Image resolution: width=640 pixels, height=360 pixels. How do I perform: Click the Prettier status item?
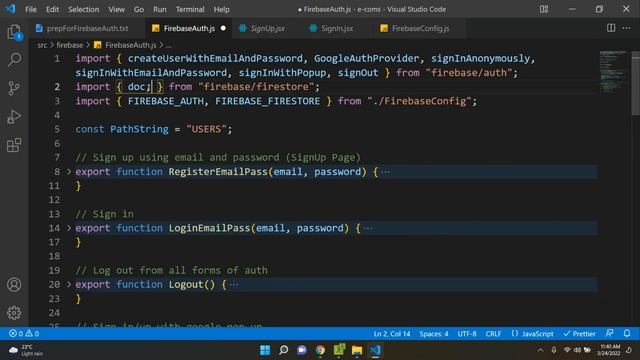tap(580, 333)
